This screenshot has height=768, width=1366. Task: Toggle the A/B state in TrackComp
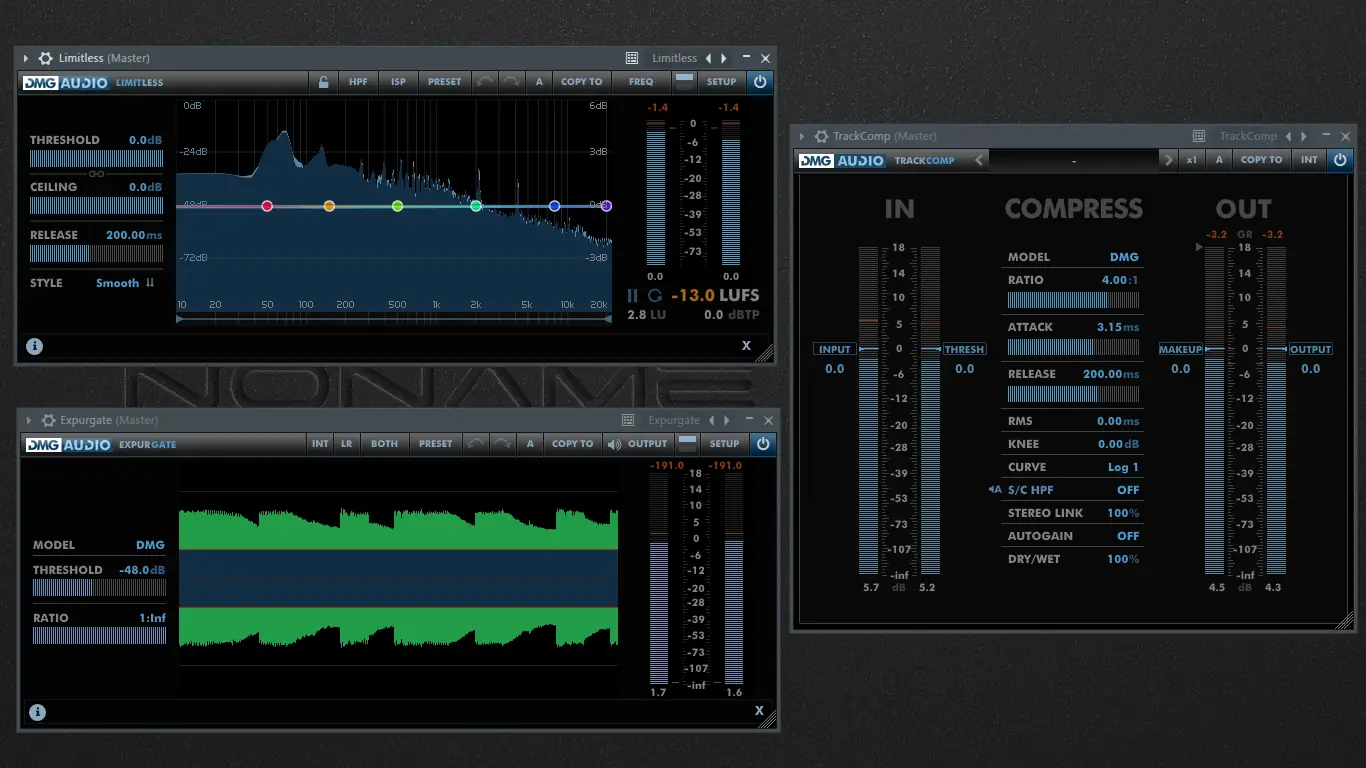coord(1219,160)
